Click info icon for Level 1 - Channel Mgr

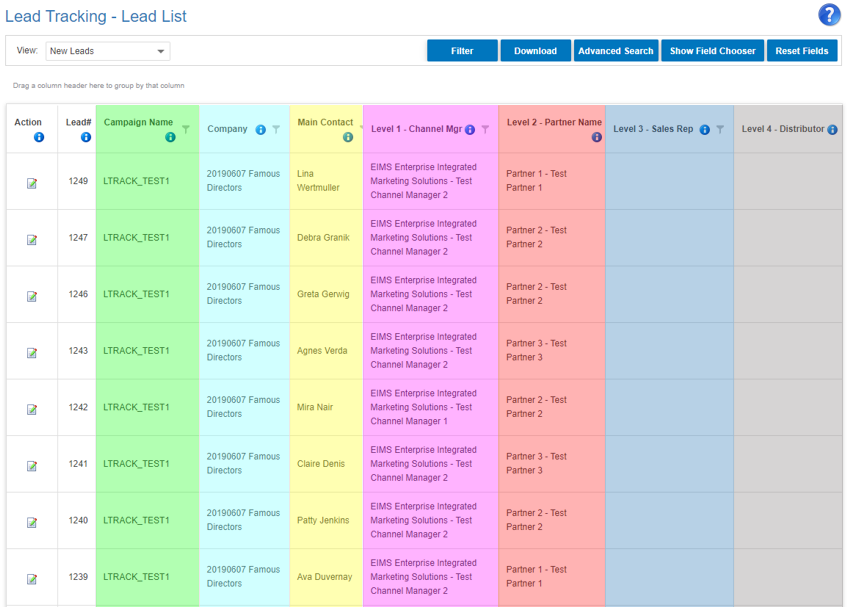point(470,129)
